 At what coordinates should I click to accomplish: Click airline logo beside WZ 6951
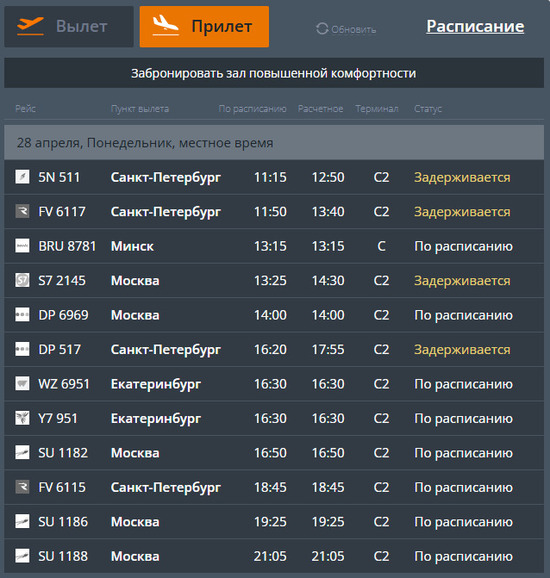pos(22,384)
